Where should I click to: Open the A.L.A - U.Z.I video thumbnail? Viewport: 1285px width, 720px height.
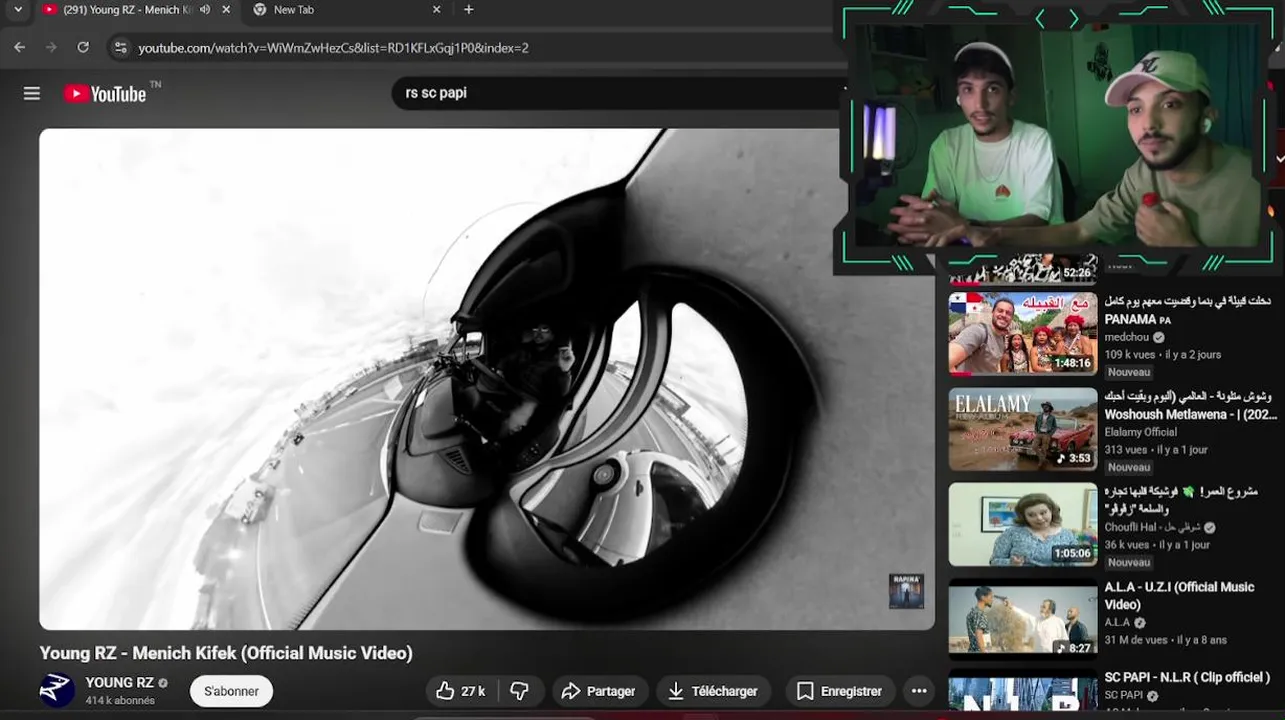1023,619
